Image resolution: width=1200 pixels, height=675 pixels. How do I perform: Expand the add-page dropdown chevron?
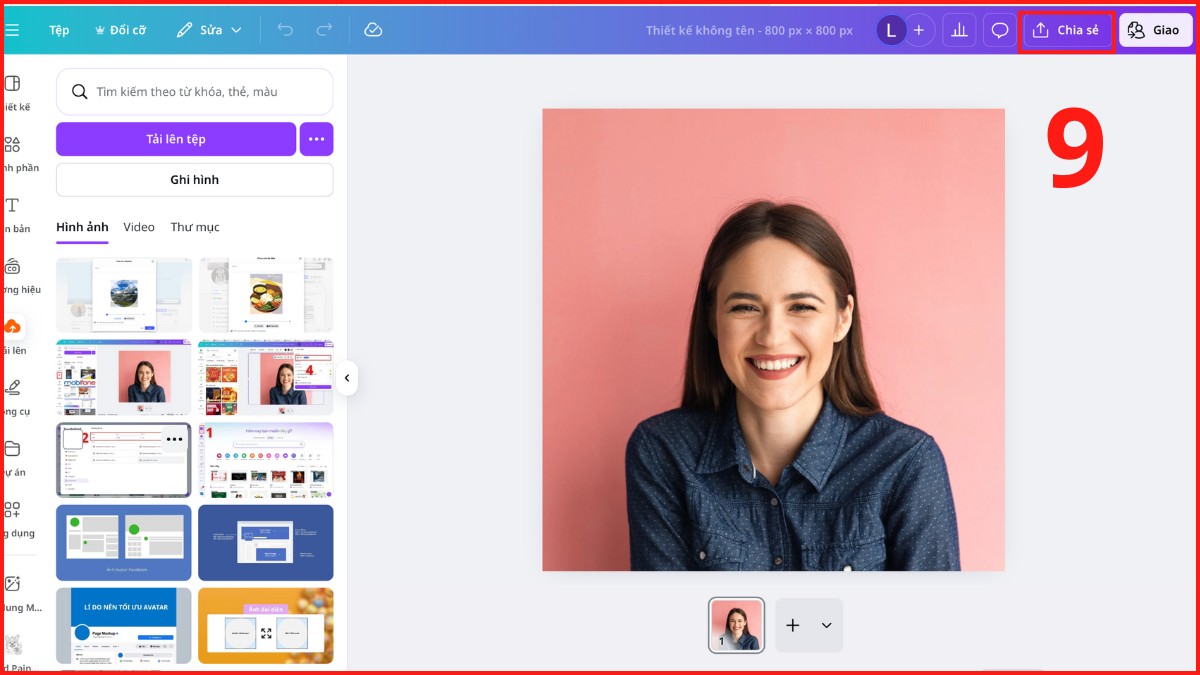click(827, 625)
